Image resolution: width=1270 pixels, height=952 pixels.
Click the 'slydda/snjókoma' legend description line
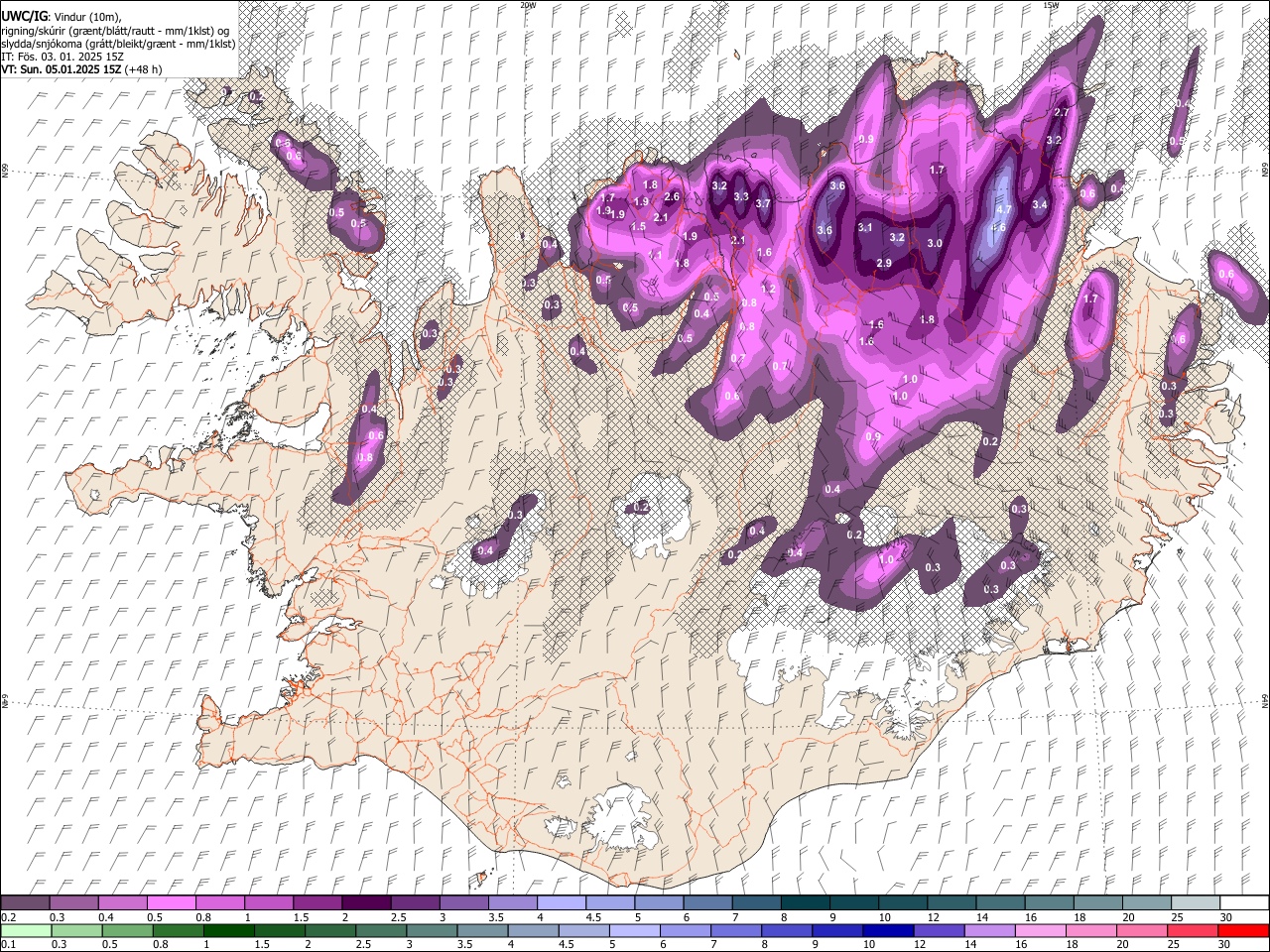click(119, 44)
